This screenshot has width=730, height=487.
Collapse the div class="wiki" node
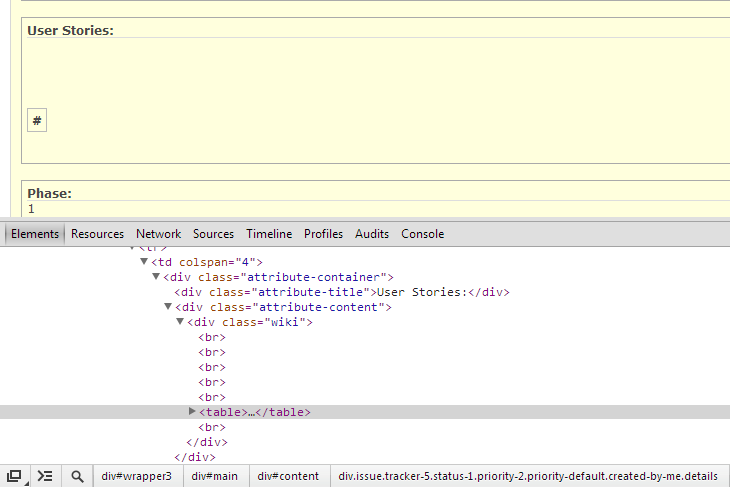[180, 322]
